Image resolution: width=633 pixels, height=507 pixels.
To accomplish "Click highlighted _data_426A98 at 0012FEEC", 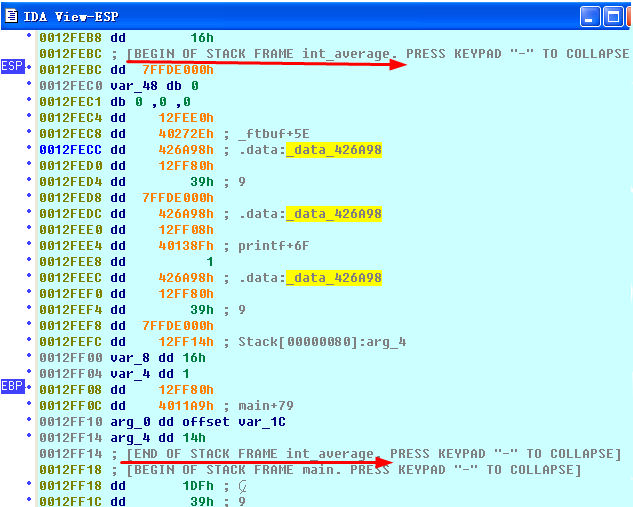I will point(334,278).
